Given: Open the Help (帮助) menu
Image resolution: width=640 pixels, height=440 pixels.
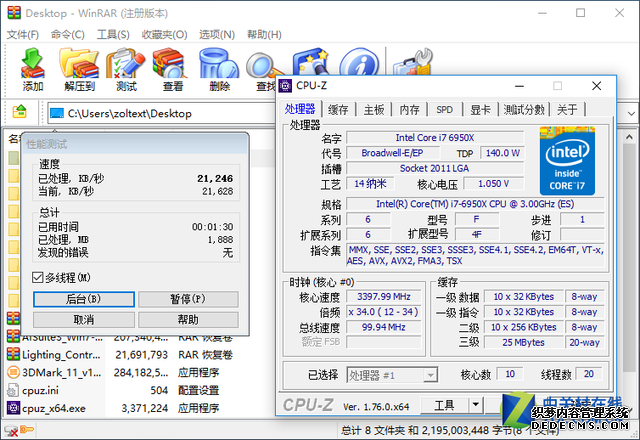Looking at the screenshot, I should (264, 34).
